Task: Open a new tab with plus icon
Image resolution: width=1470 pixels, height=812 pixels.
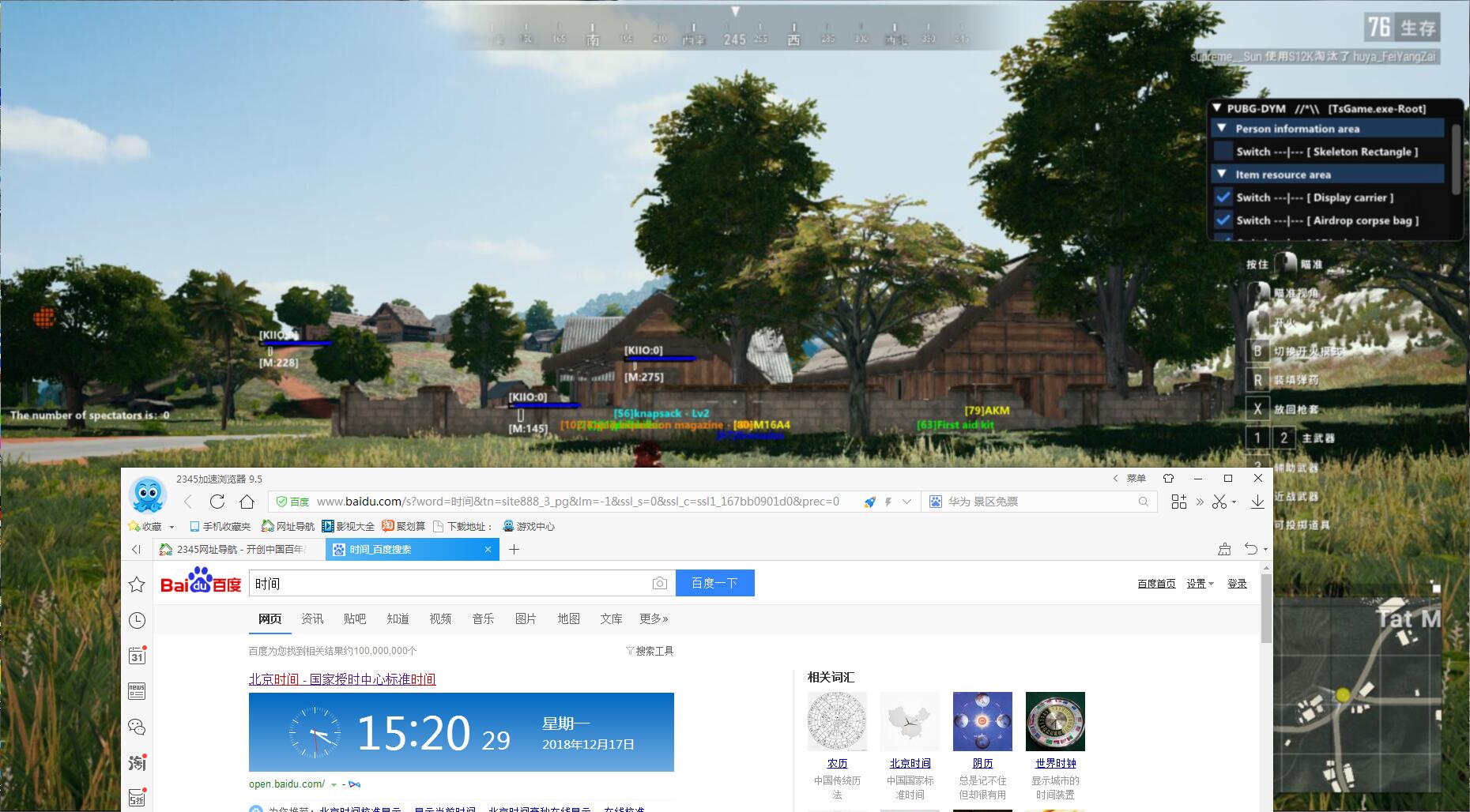Action: (514, 550)
